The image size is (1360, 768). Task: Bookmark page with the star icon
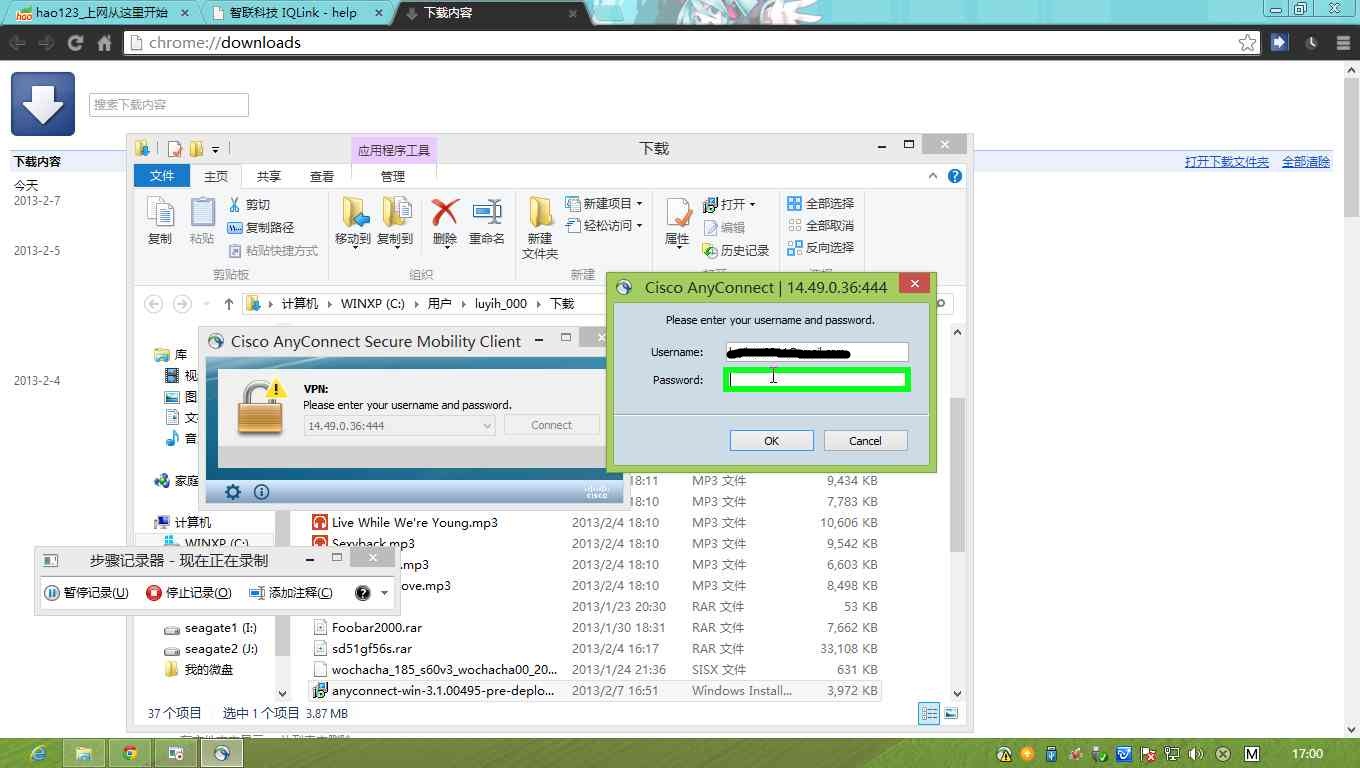pyautogui.click(x=1247, y=42)
